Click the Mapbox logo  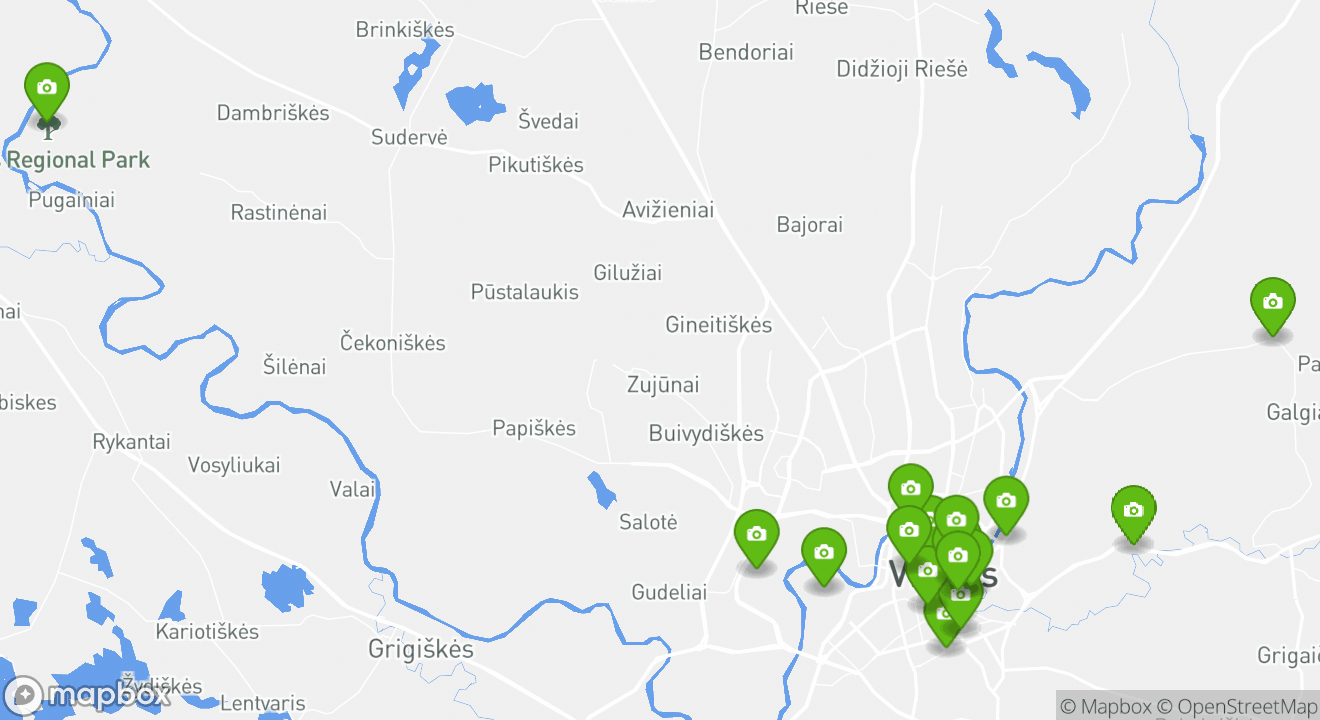coord(86,694)
